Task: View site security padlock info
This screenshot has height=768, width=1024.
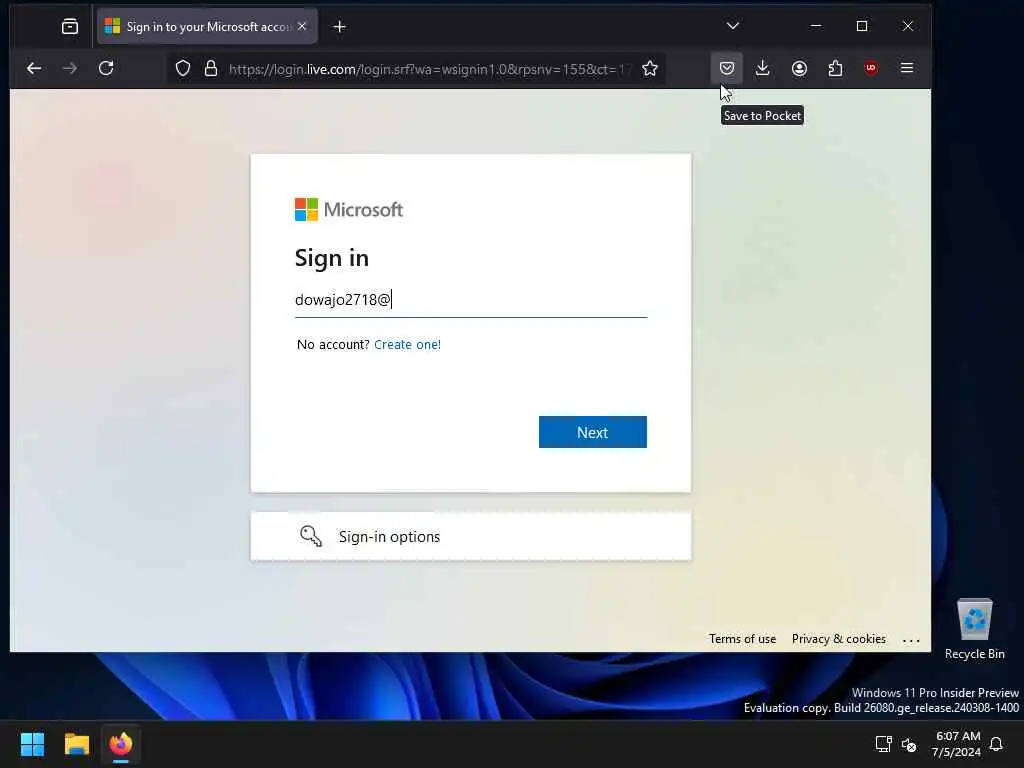Action: coord(211,69)
